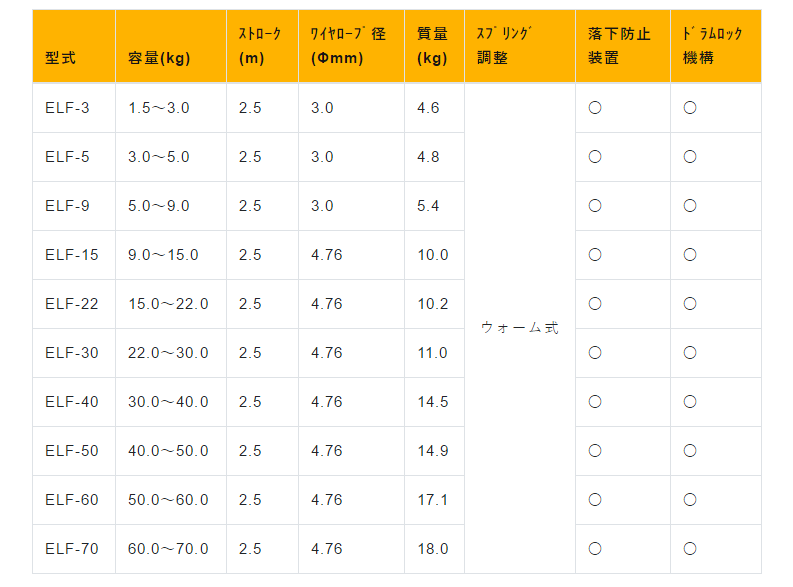Click the 質量(kg) column header
Screen dimensions: 793x587
pyautogui.click(x=434, y=46)
